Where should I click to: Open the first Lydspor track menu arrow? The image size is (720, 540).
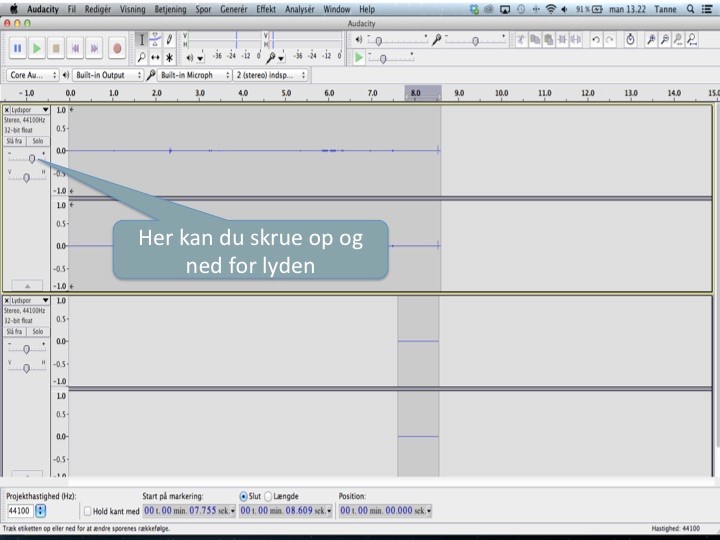pos(45,110)
